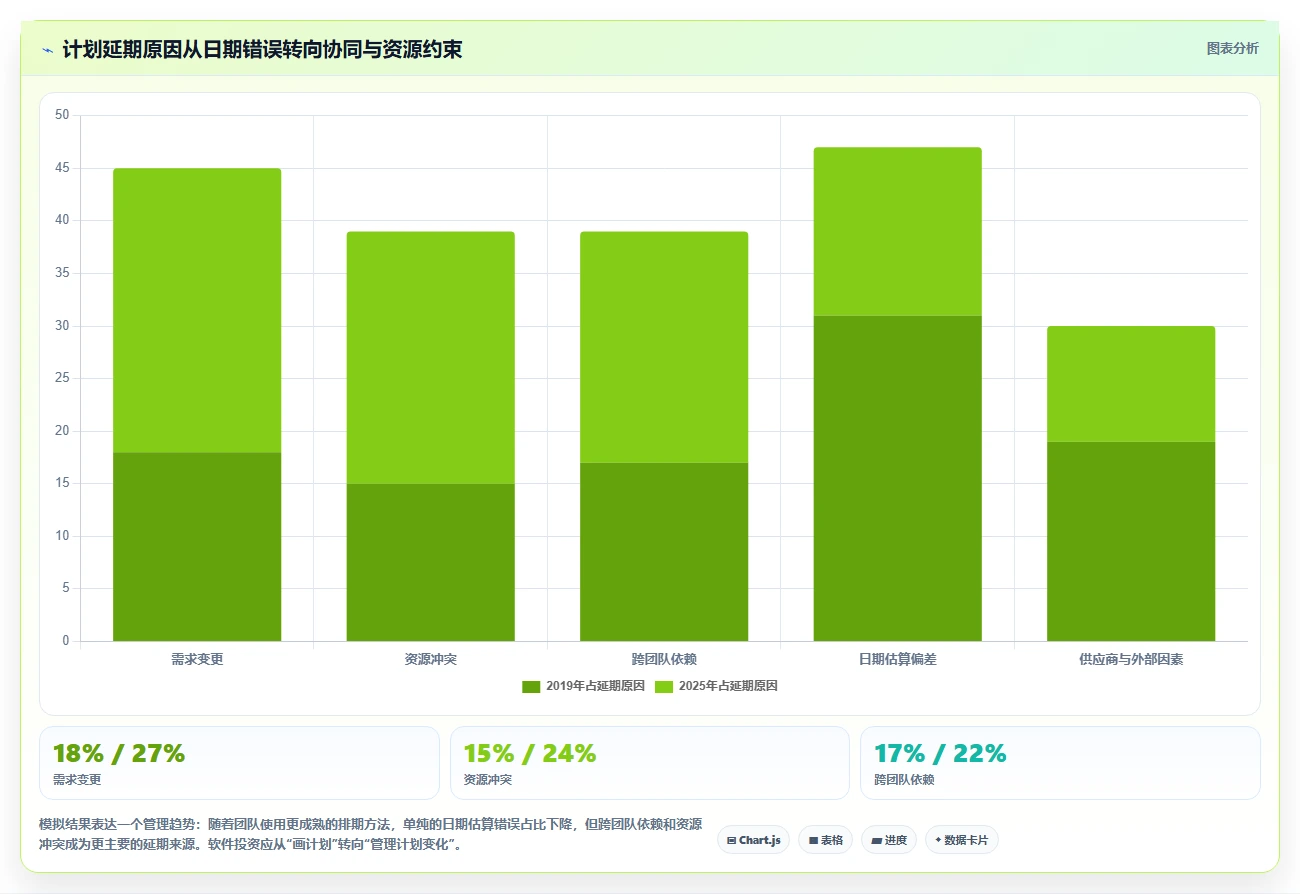The image size is (1300, 894).
Task: Open the 15% / 24% 资源冲突 data card
Action: [x=650, y=763]
